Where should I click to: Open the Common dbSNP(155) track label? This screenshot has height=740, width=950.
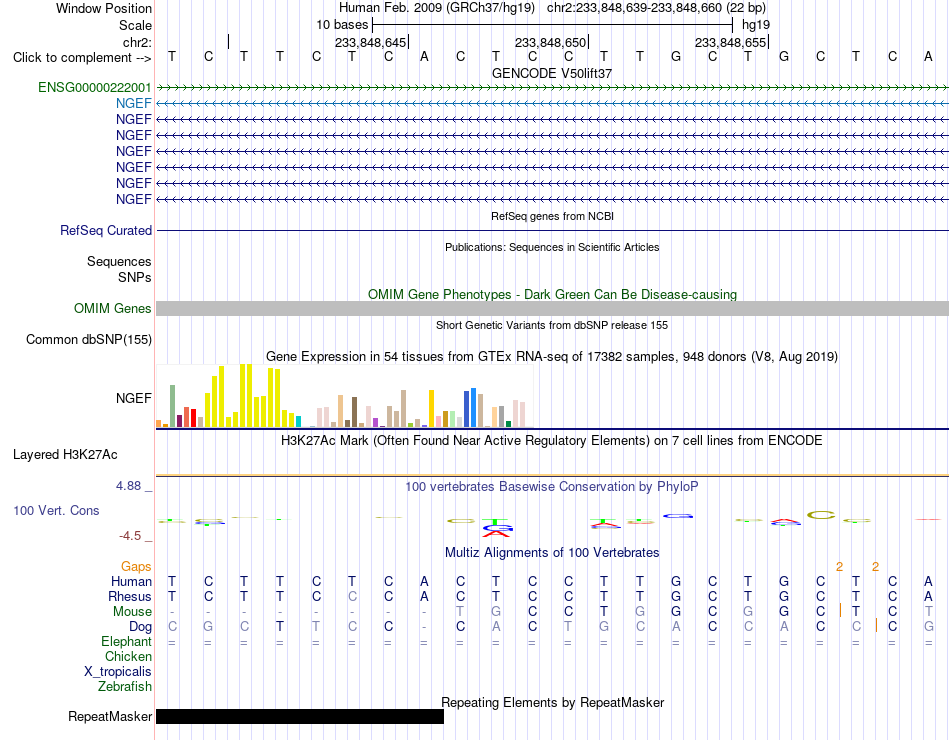[x=89, y=339]
